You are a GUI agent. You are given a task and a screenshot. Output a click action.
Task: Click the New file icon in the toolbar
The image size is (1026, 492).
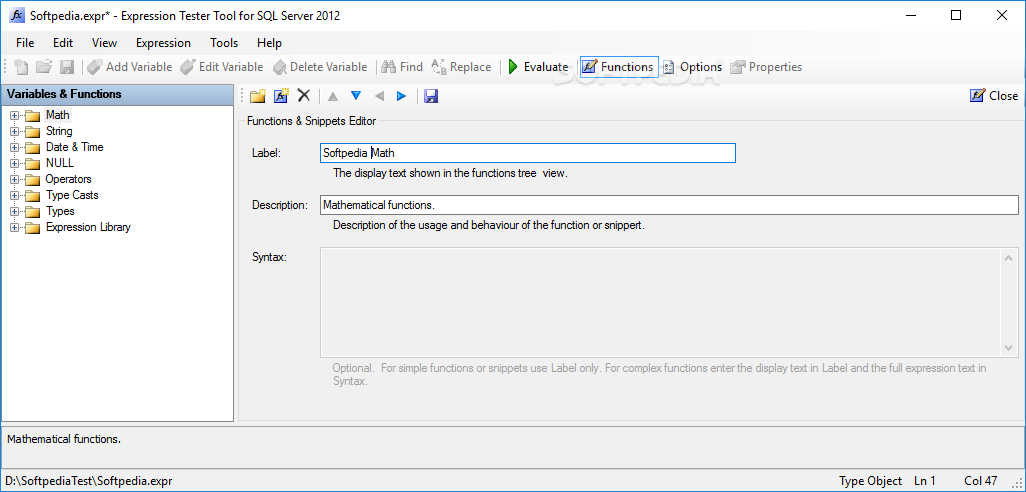coord(22,67)
